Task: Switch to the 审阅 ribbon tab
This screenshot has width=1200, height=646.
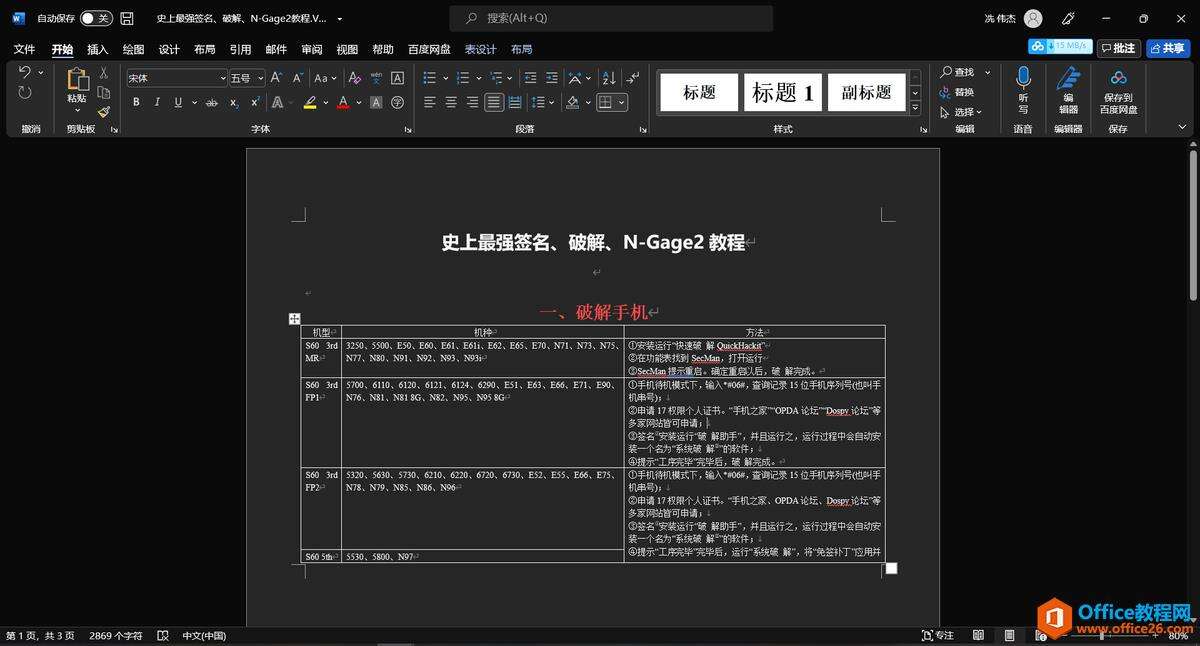Action: pos(311,48)
